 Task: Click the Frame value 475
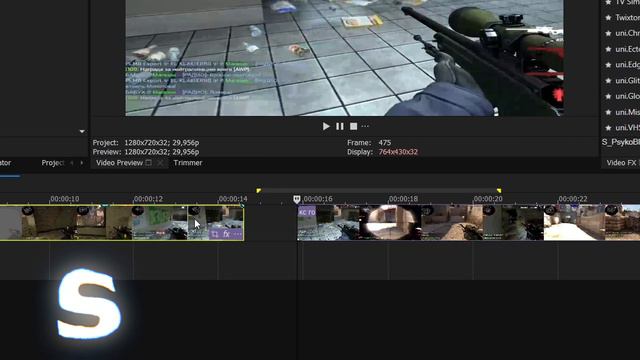tap(384, 142)
